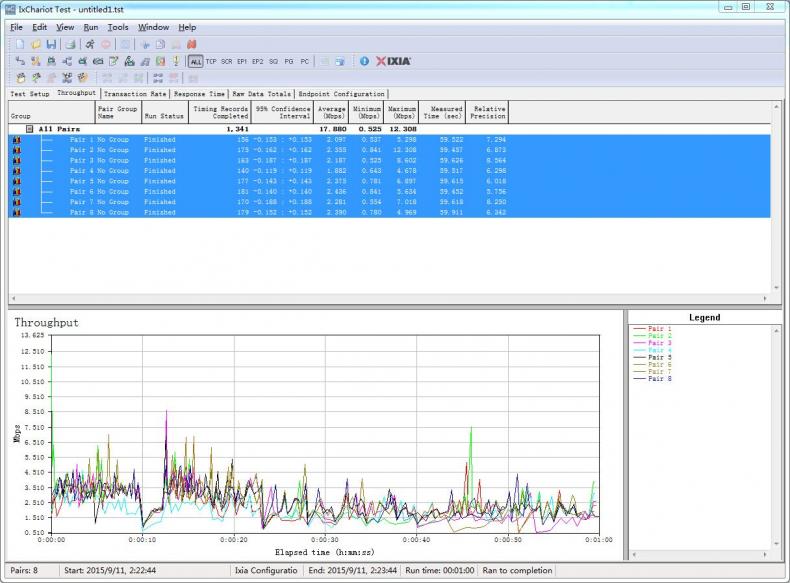Click the notepad with pencil toolbar icon
This screenshot has height=583, width=790.
[114, 61]
